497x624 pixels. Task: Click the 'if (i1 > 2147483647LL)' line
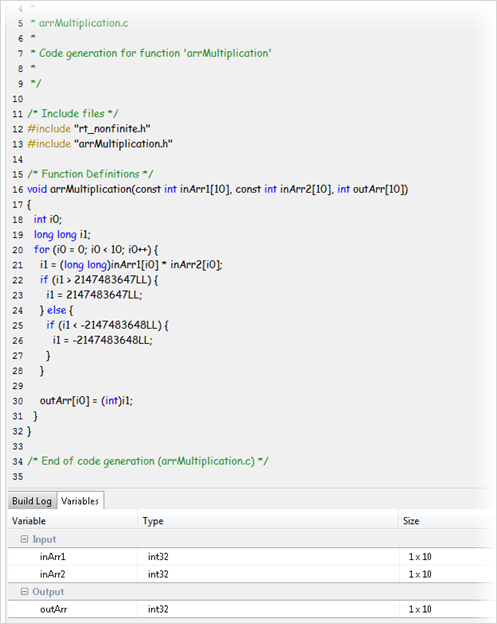99,280
